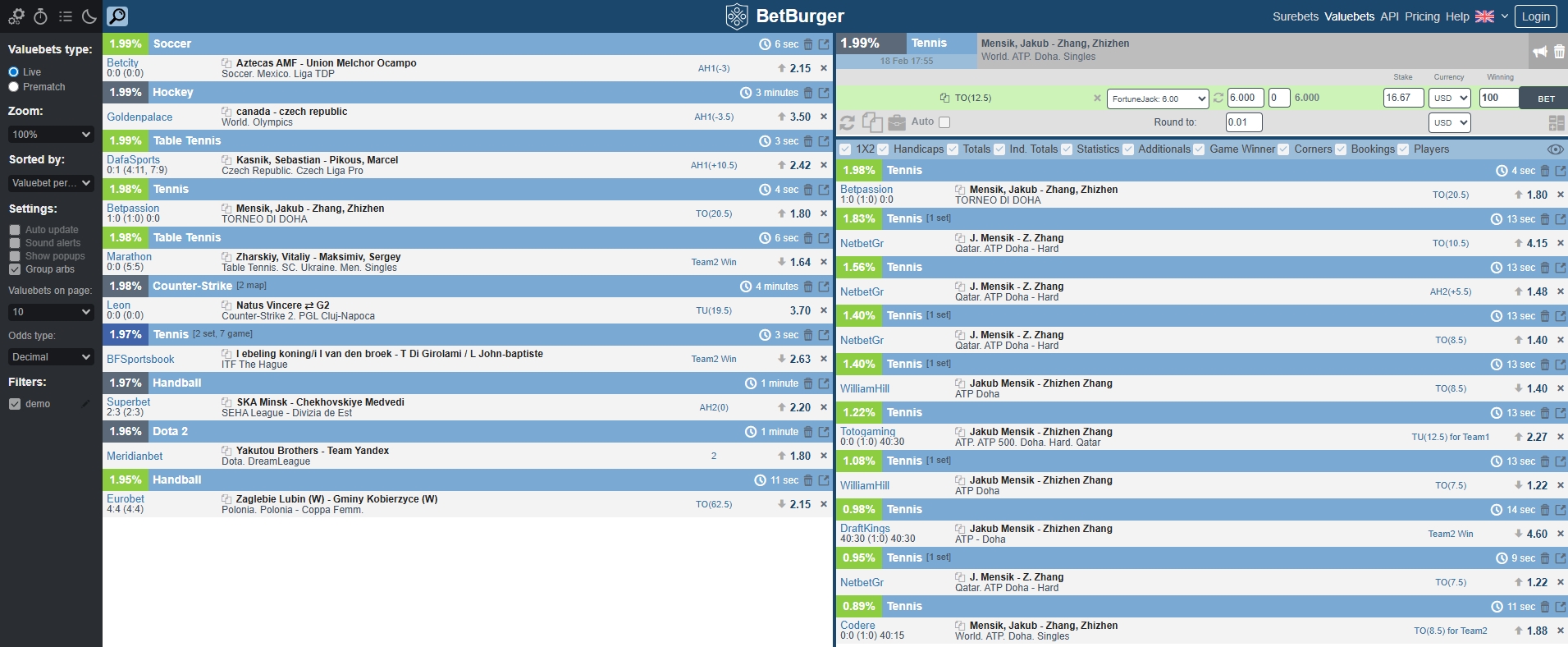Copy Aztecas AMF event name
The height and width of the screenshot is (647, 1568).
coord(226,63)
